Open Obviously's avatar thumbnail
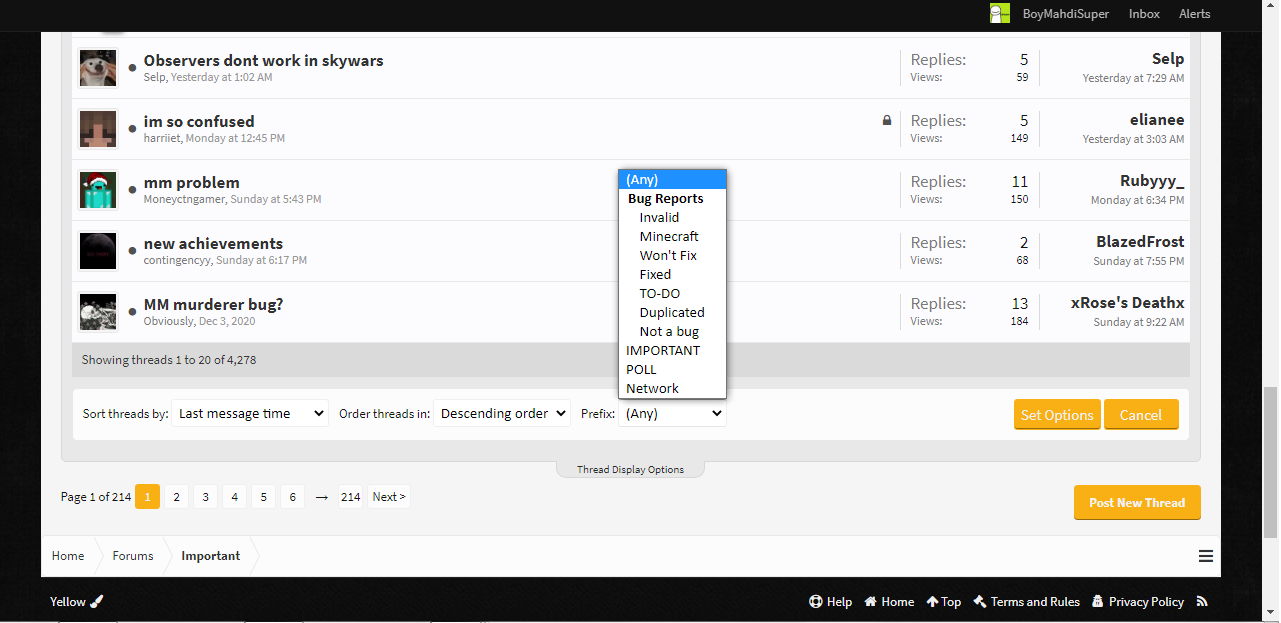The height and width of the screenshot is (623, 1281). (x=98, y=312)
